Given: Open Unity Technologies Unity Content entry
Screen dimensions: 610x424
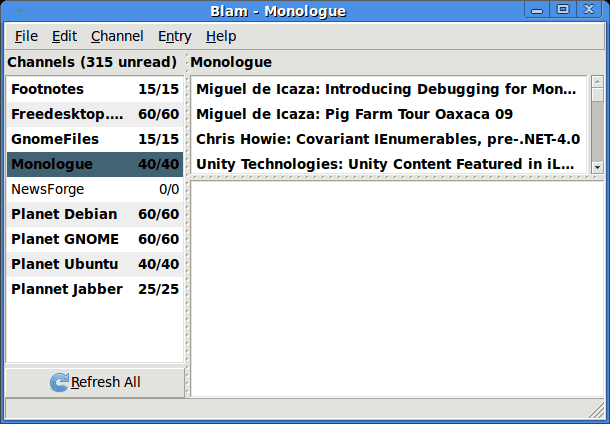Looking at the screenshot, I should 389,164.
